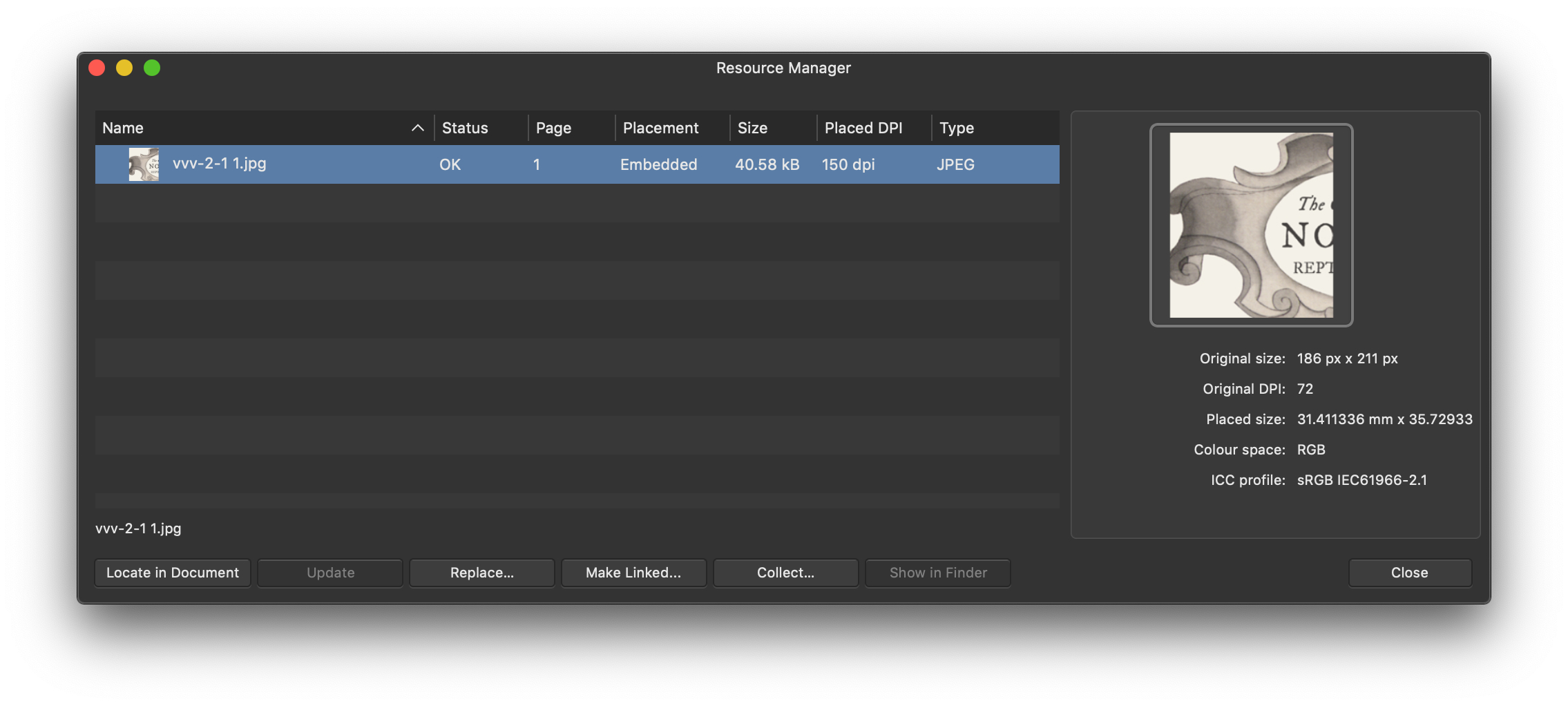The height and width of the screenshot is (706, 1568).
Task: Open the Replace... dialog
Action: [482, 573]
